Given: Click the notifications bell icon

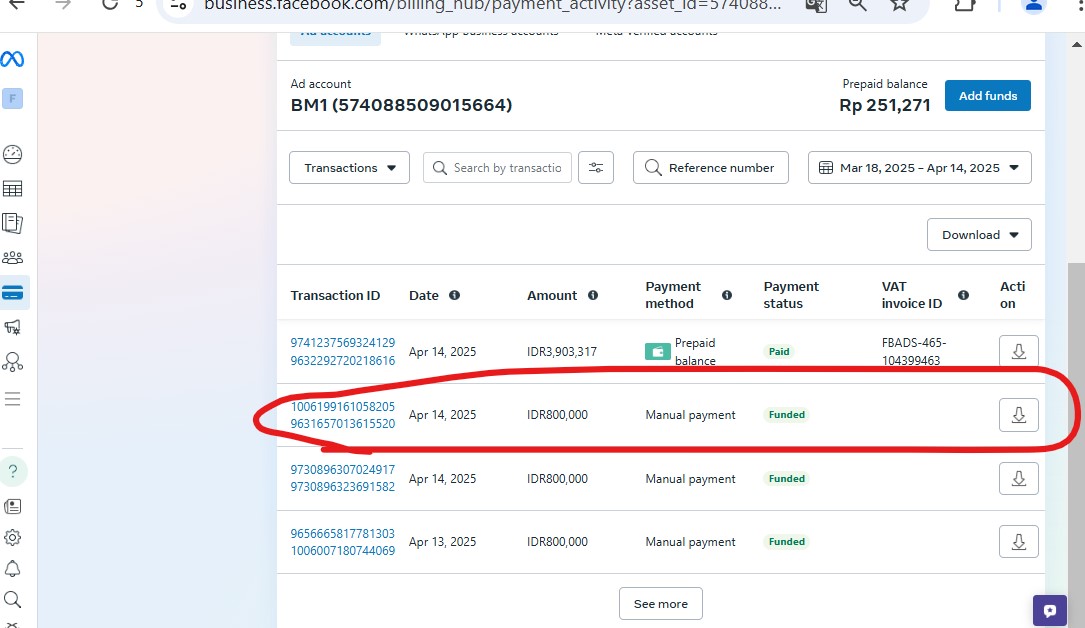Looking at the screenshot, I should coord(13,568).
